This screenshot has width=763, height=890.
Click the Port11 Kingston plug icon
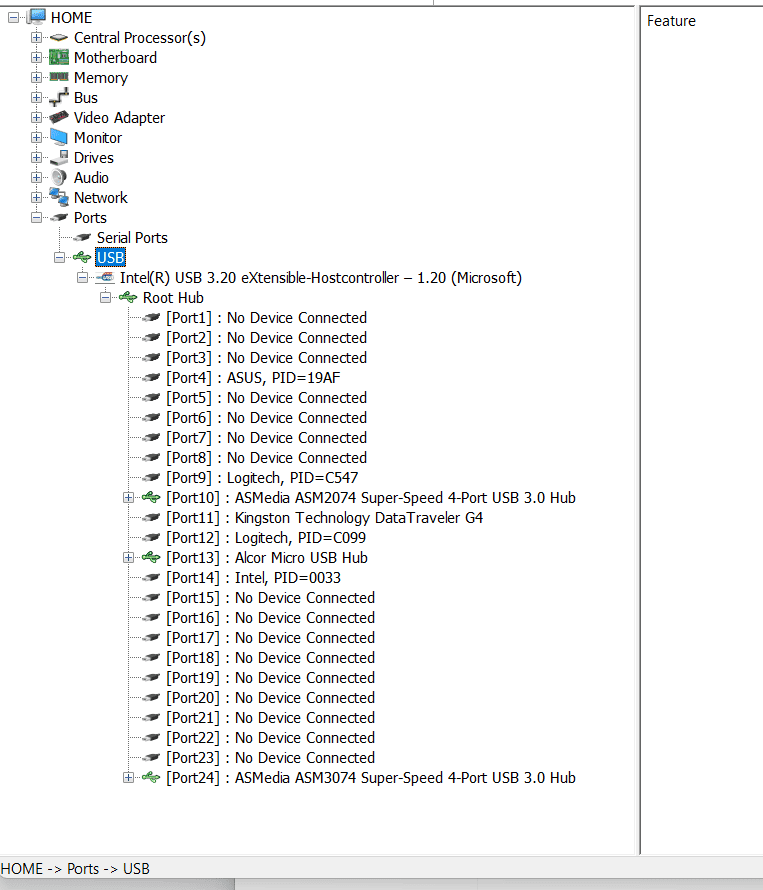pyautogui.click(x=151, y=518)
